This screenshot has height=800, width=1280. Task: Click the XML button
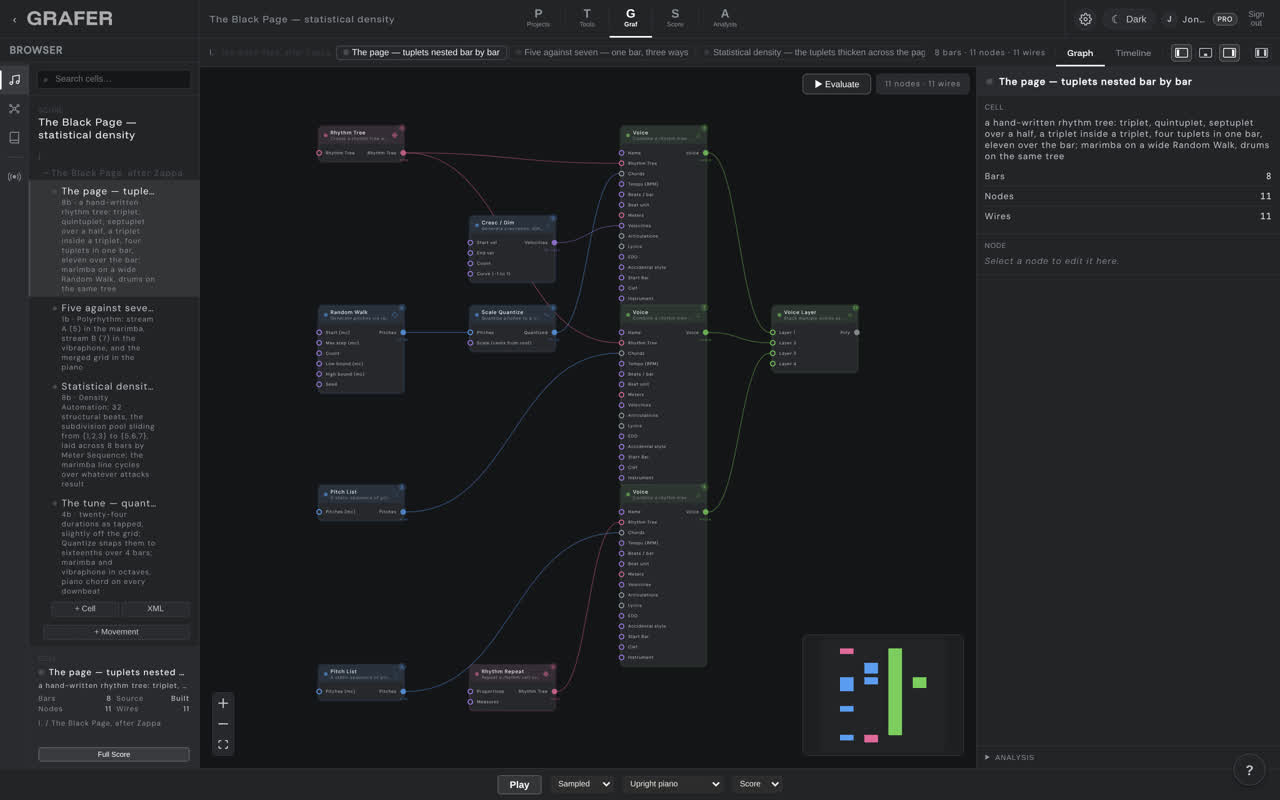point(155,608)
